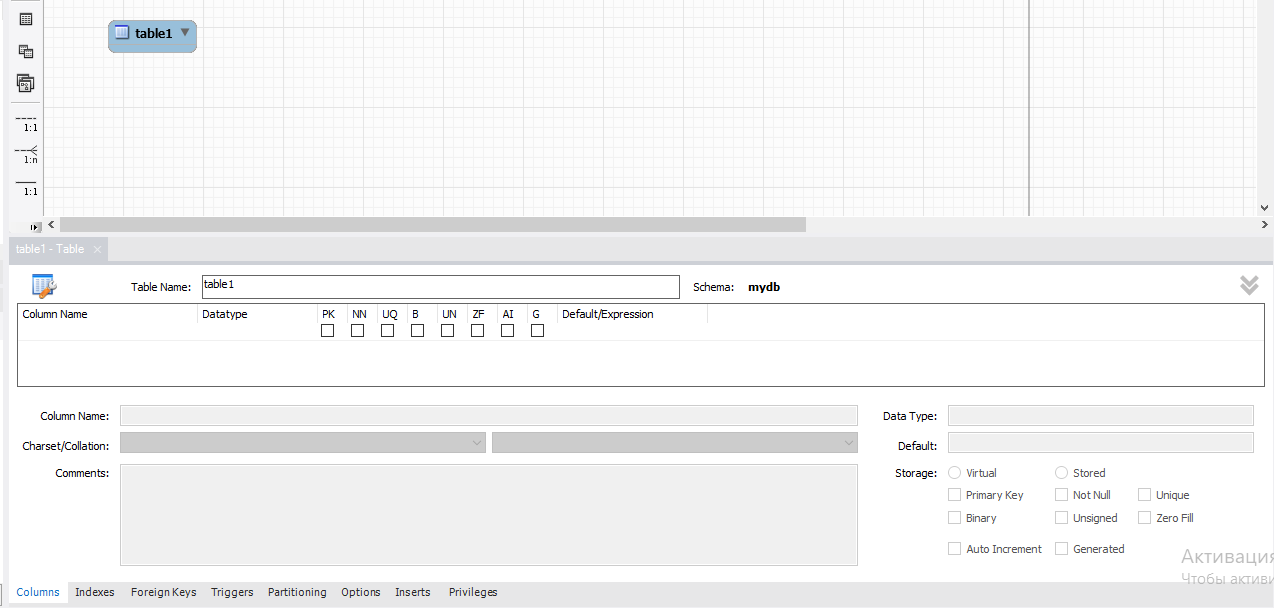This screenshot has height=608, width=1274.
Task: Click into the Table Name field
Action: point(440,287)
